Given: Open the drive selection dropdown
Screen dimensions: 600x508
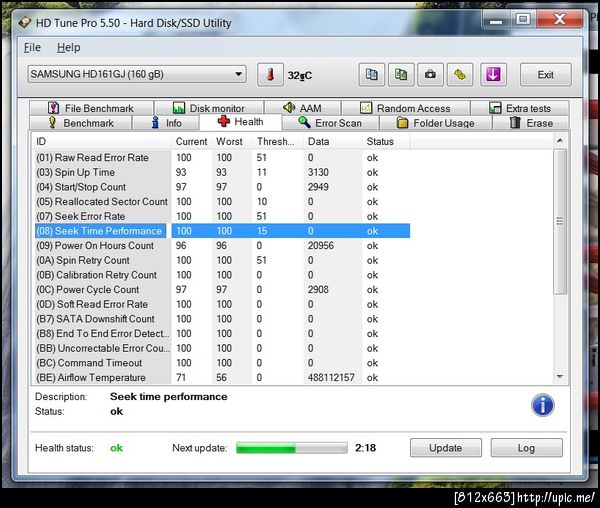Looking at the screenshot, I should tap(137, 74).
